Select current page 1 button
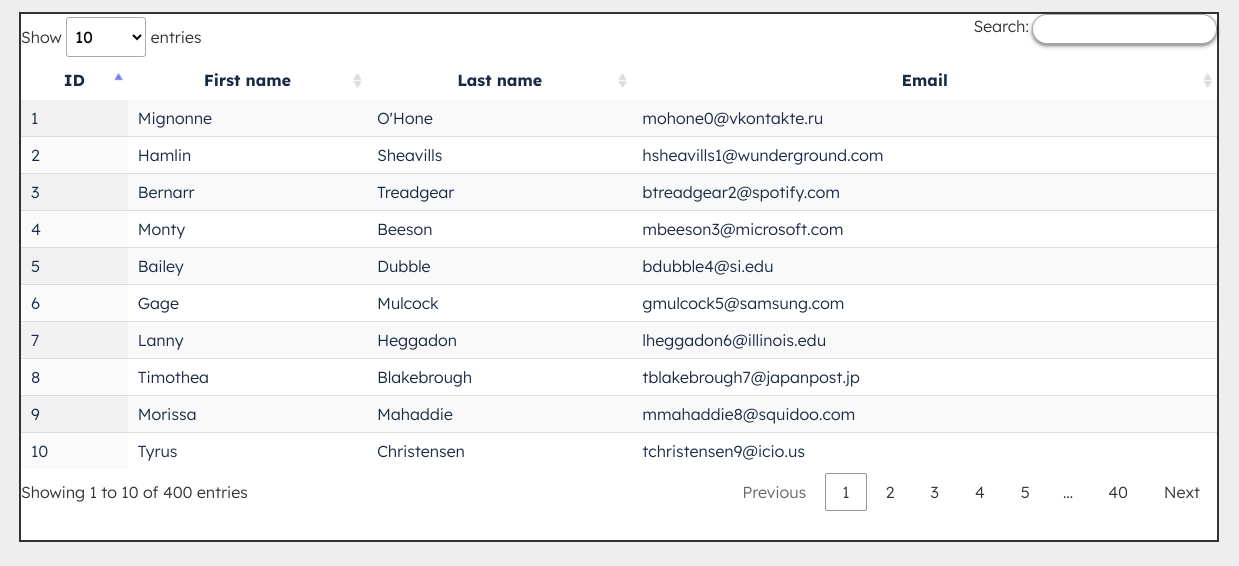Screen dimensions: 1239x566 click(846, 492)
